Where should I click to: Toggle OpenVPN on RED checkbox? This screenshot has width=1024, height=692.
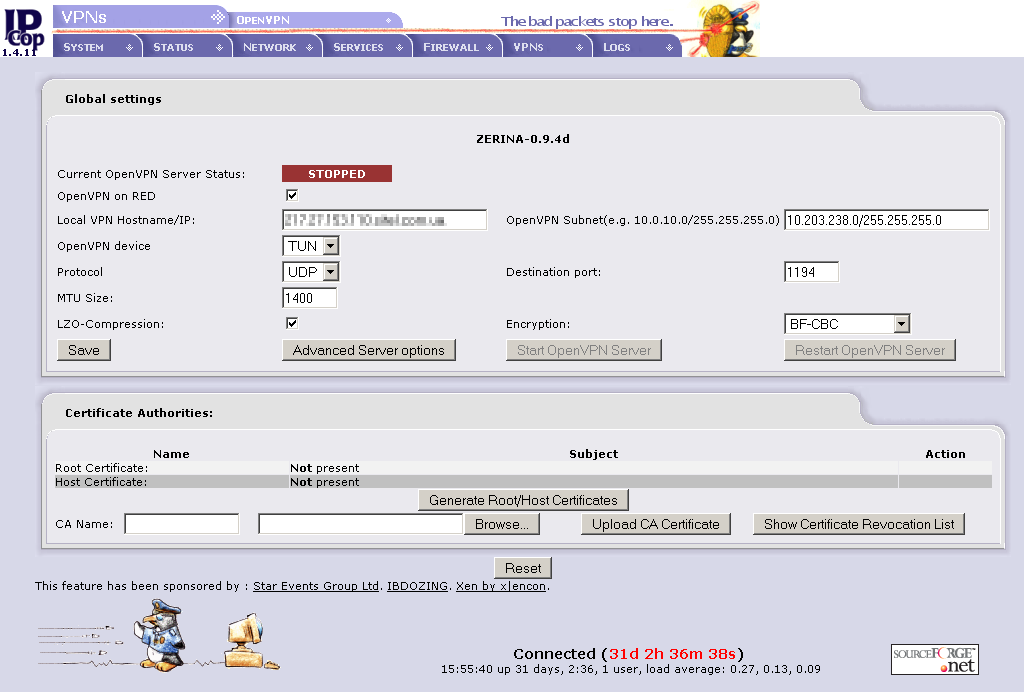[292, 195]
